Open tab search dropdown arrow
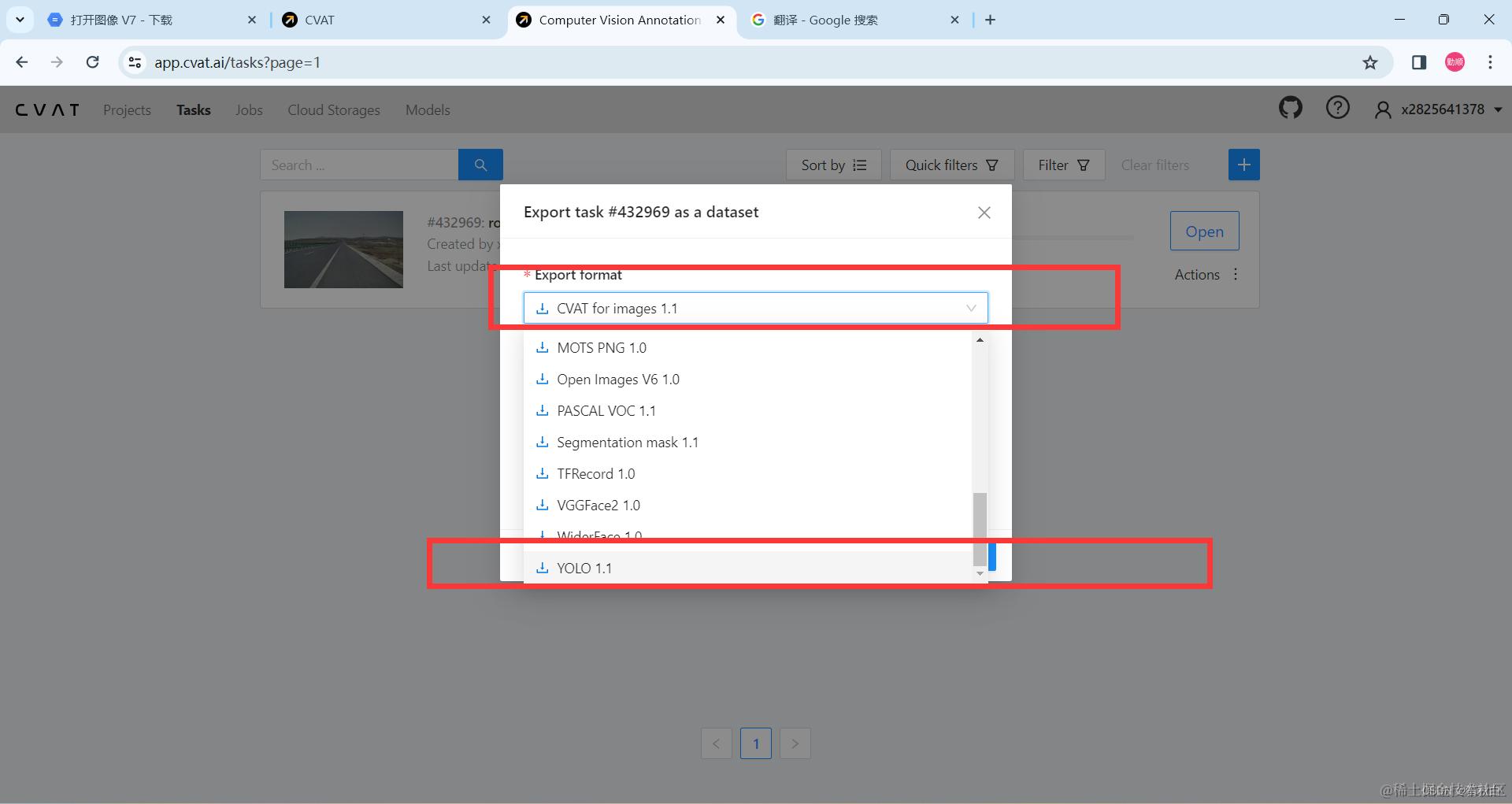The height and width of the screenshot is (804, 1512). click(20, 20)
